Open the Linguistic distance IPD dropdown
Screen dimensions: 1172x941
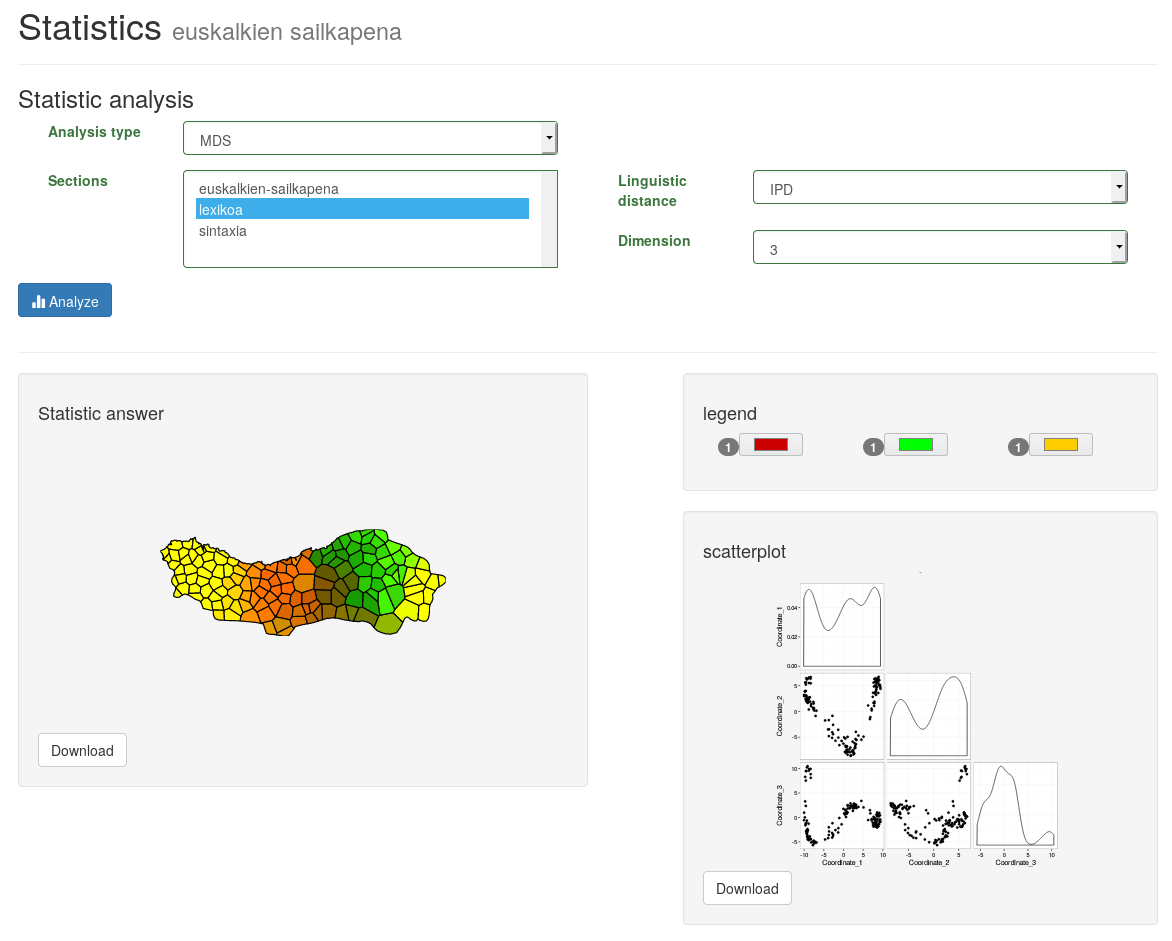939,188
